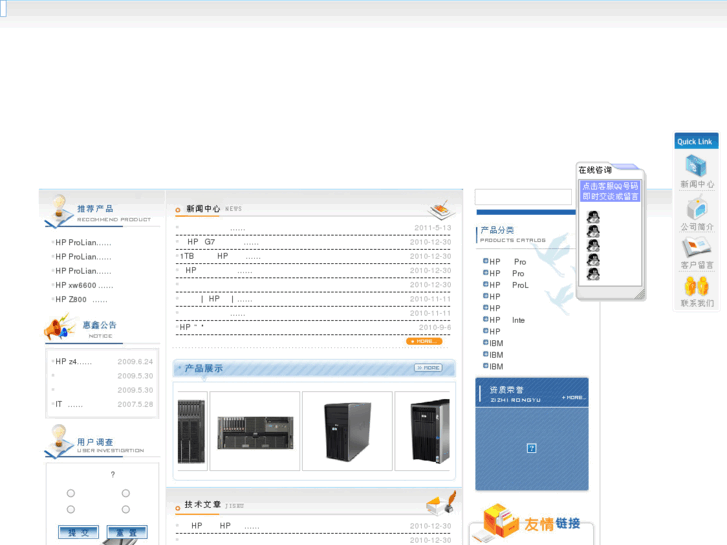Expand the HP ProL category plus icon
This screenshot has height=545, width=727.
pos(485,284)
